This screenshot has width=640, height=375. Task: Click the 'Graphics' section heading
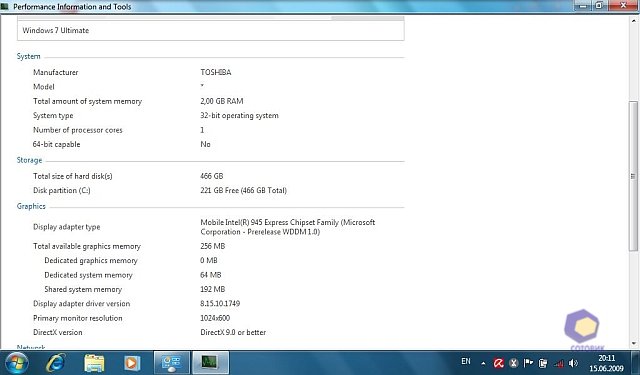pos(31,206)
